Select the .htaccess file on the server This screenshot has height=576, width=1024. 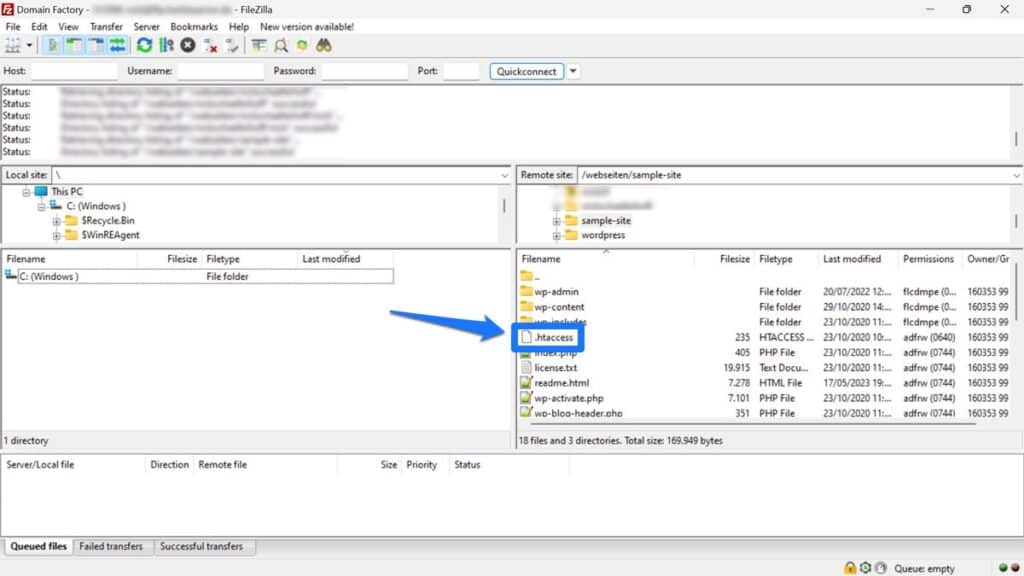point(551,337)
